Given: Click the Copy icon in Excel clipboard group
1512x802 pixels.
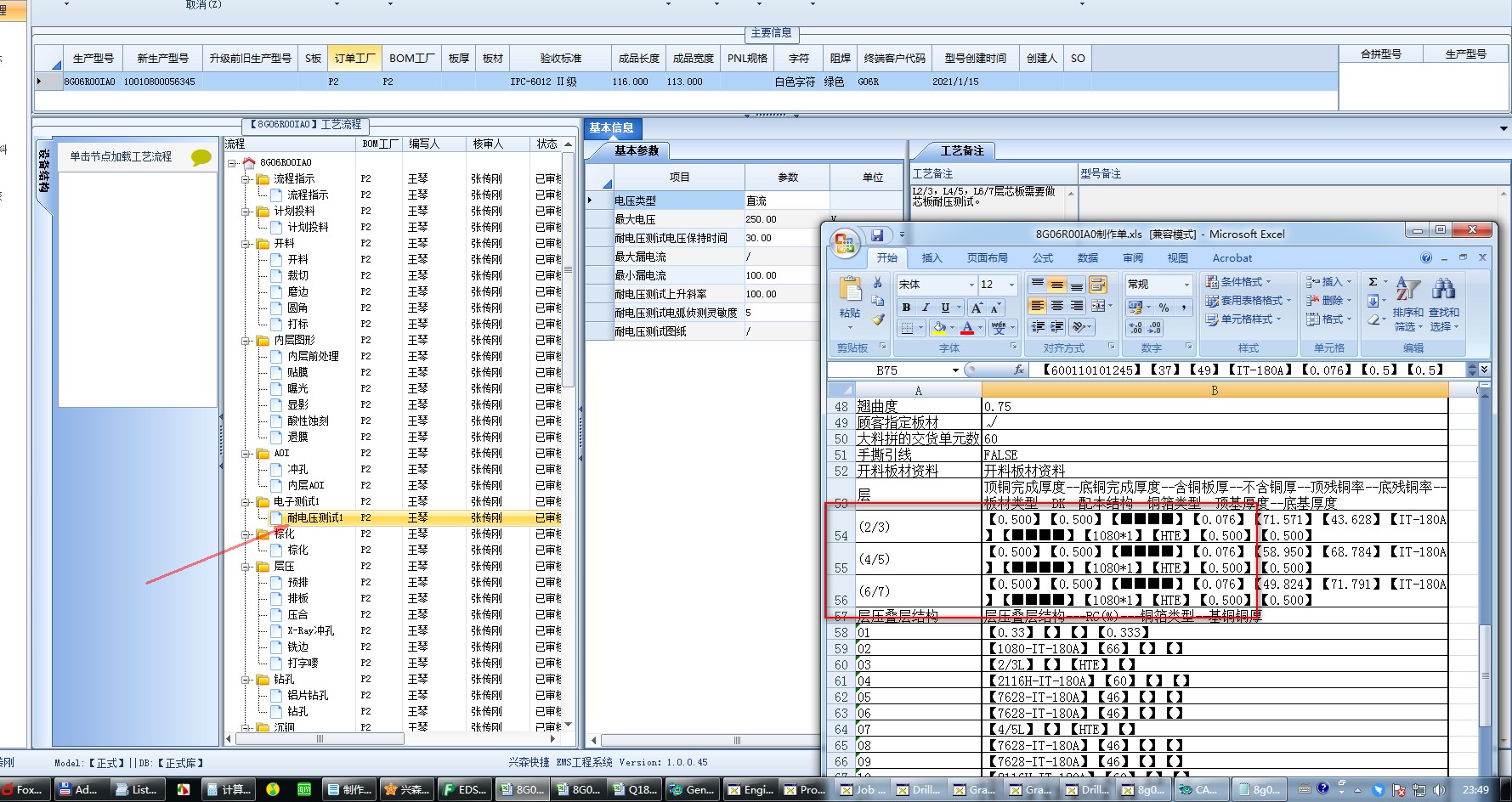Looking at the screenshot, I should click(878, 301).
